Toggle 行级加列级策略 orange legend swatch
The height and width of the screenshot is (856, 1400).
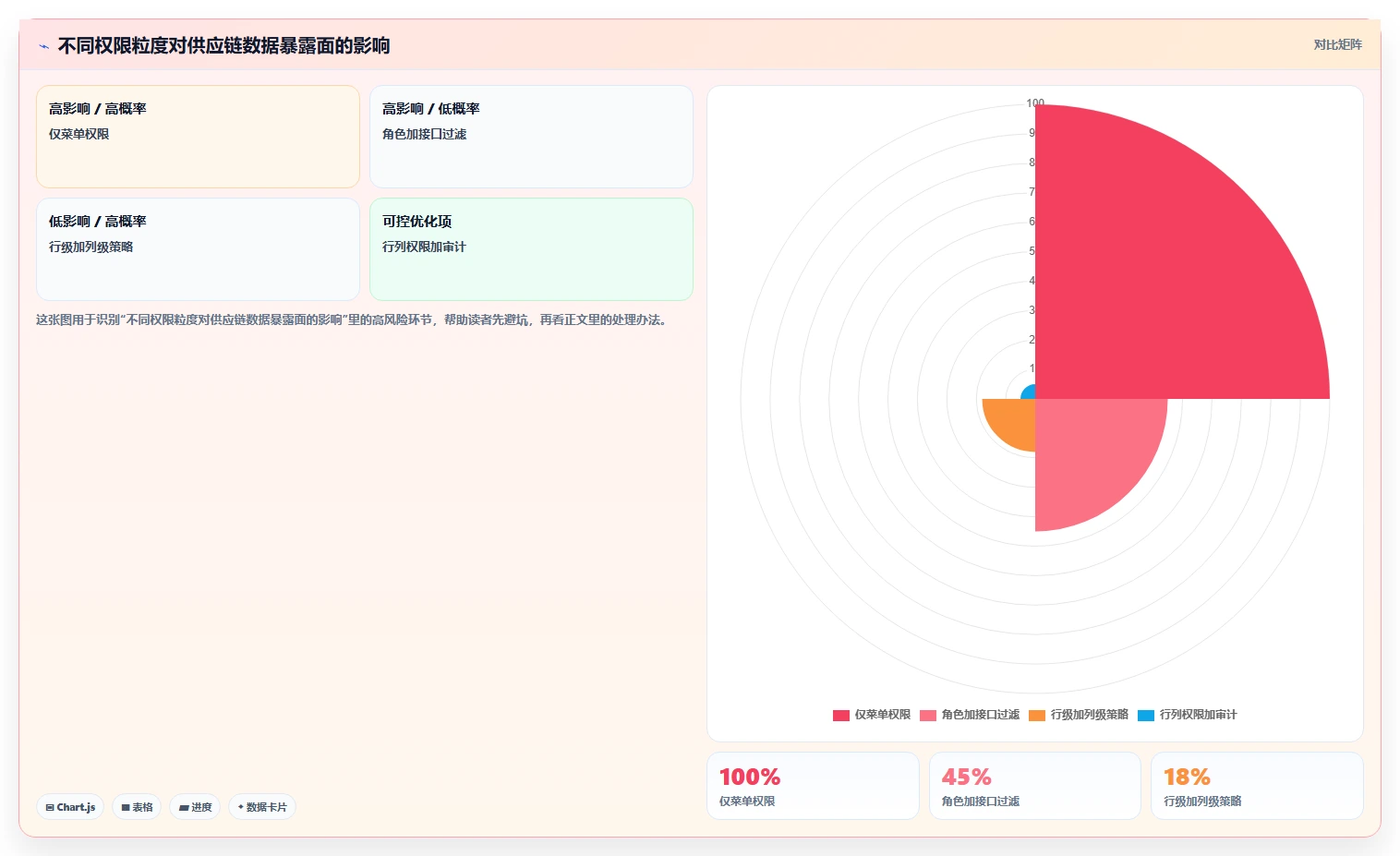click(x=1037, y=715)
